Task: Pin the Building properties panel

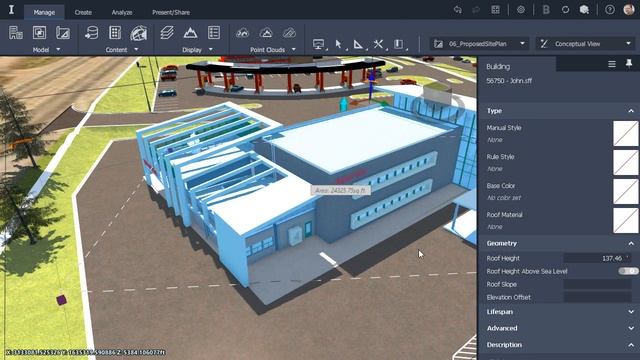Action: tap(629, 64)
